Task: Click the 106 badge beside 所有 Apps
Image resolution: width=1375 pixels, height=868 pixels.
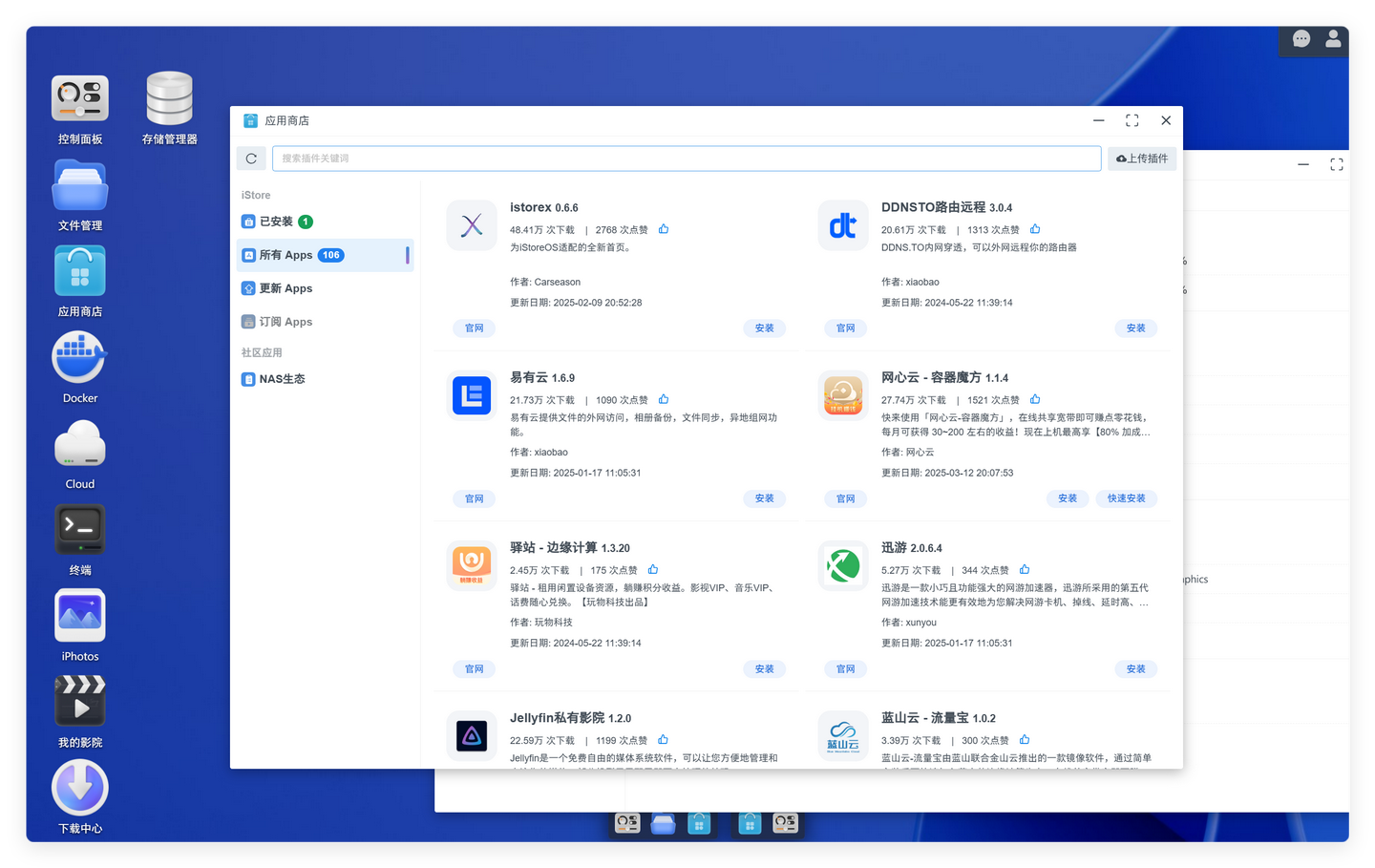Action: coord(331,255)
